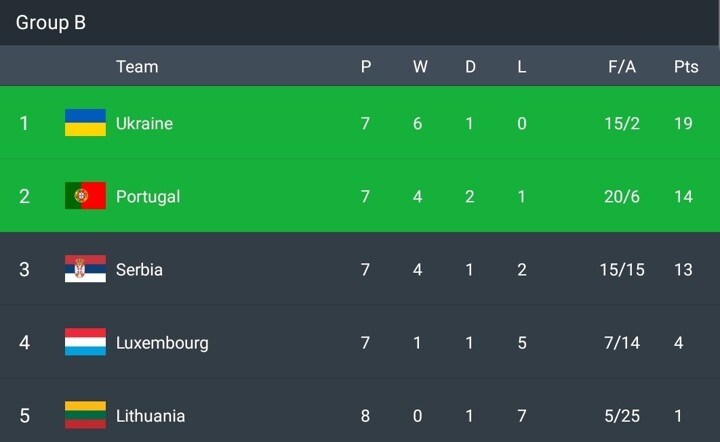Click the Serbia flag icon

[85, 269]
